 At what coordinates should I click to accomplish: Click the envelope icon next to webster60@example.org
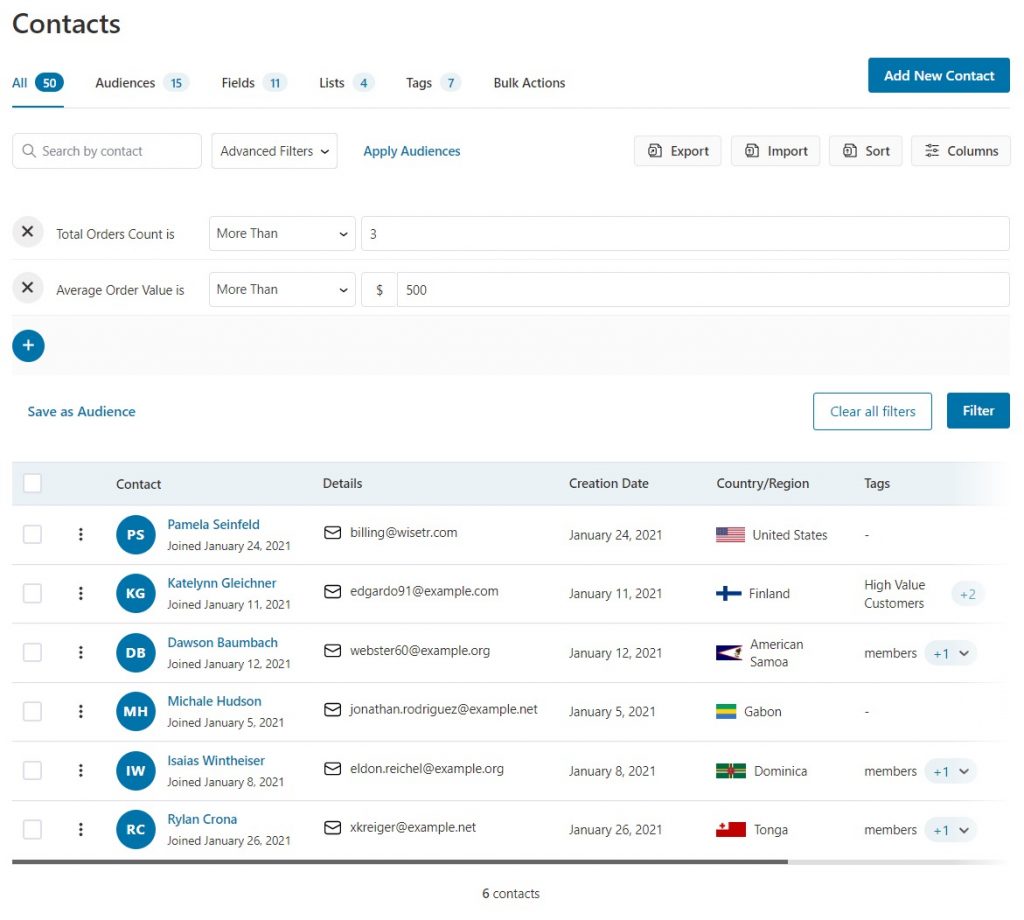pyautogui.click(x=332, y=651)
